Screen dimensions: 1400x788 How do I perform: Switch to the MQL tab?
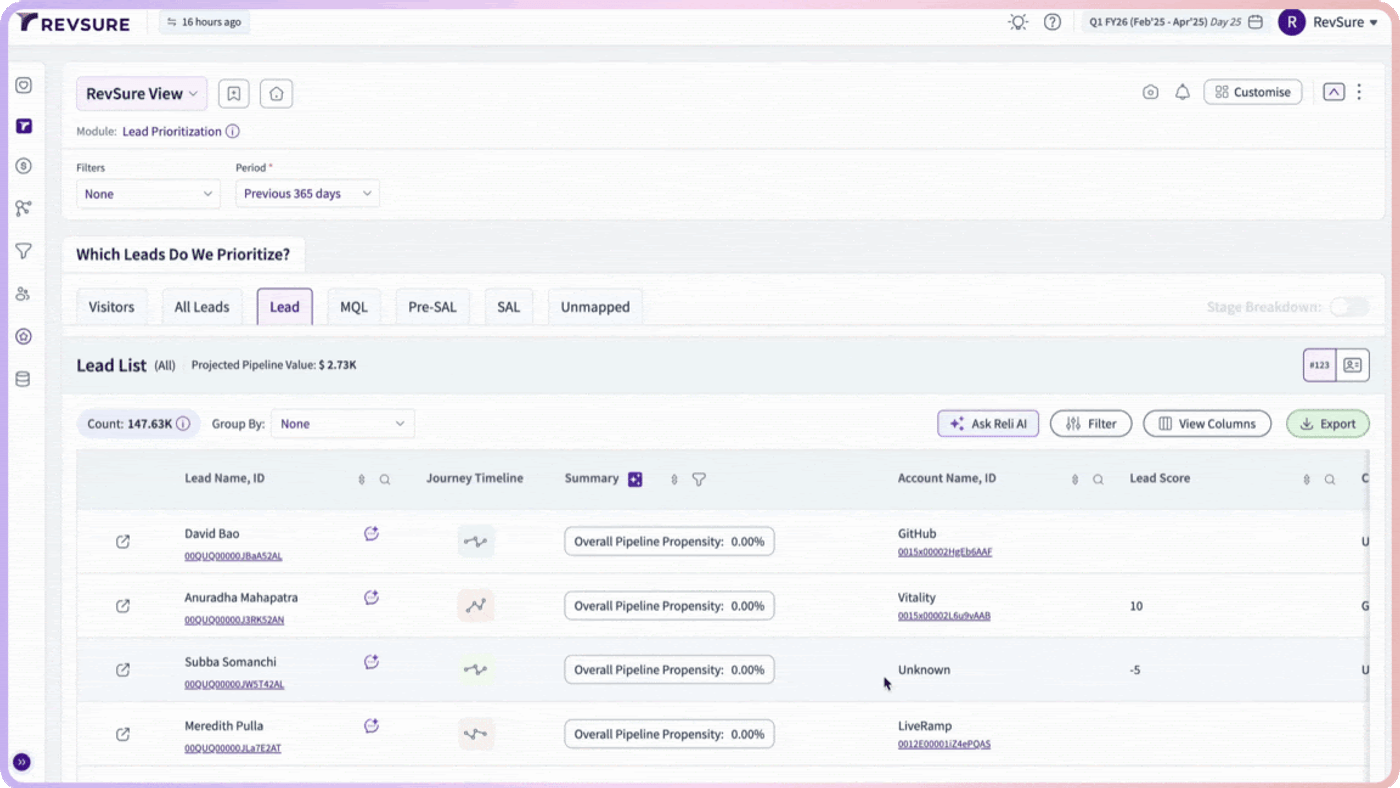(x=354, y=307)
